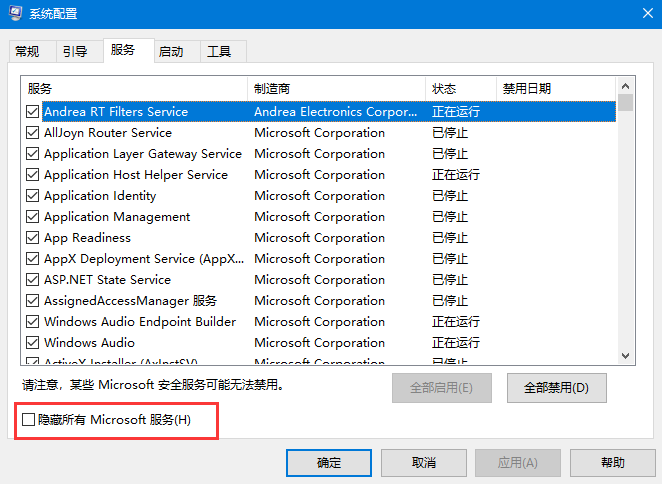Toggle the App Readiness service checkbox
662x484 pixels.
pyautogui.click(x=33, y=238)
